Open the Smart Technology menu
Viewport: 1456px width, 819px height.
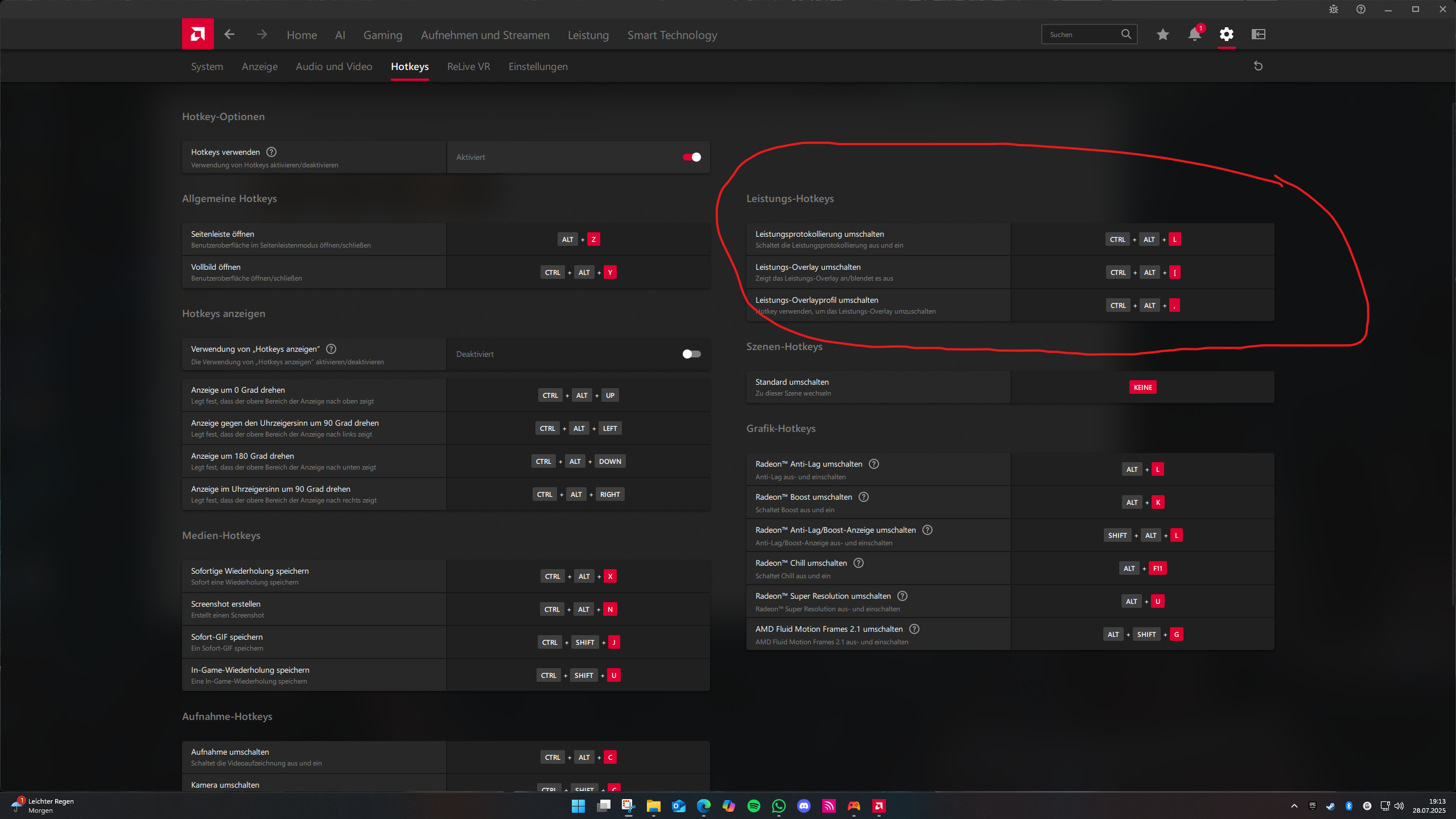[671, 35]
